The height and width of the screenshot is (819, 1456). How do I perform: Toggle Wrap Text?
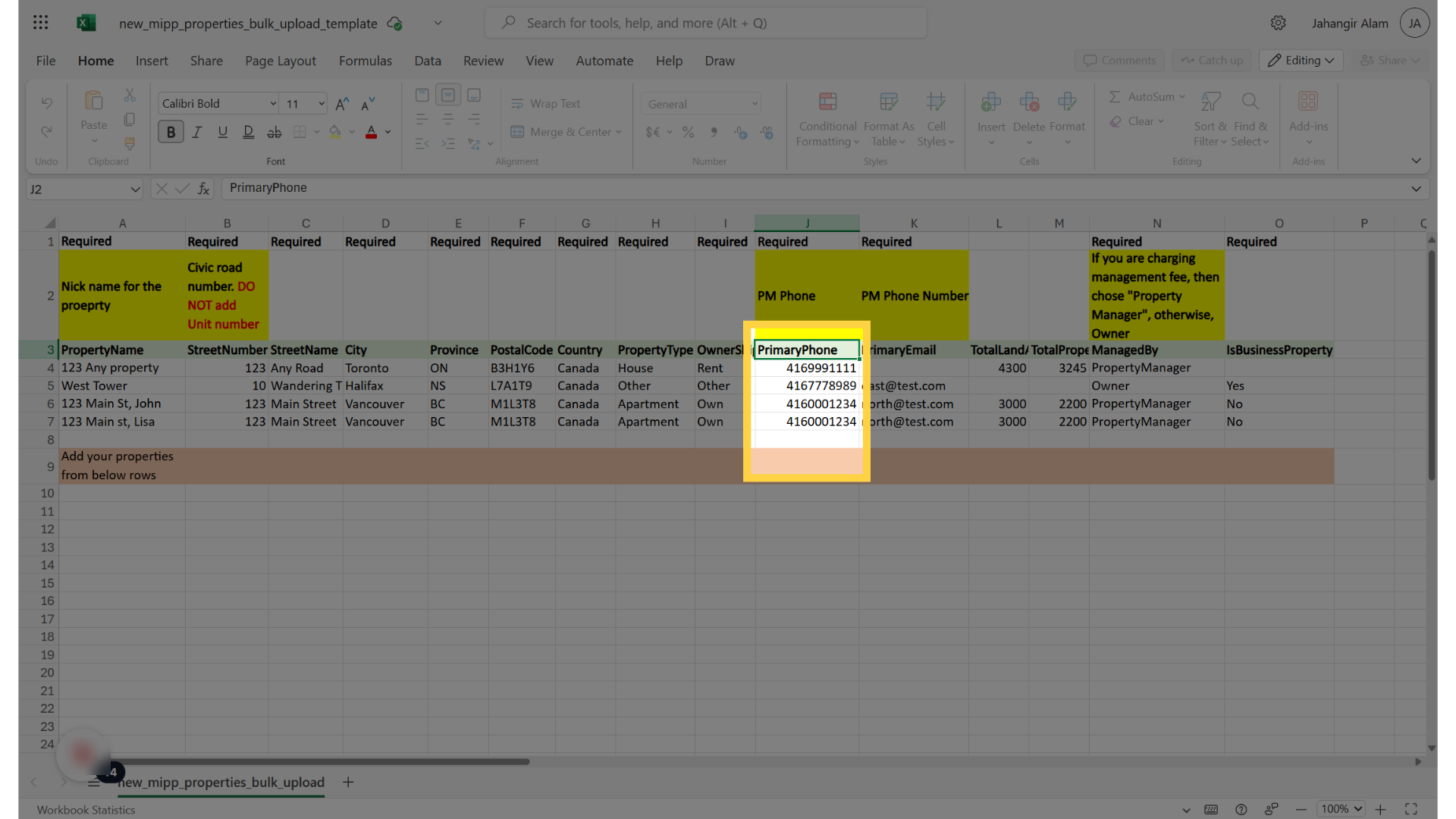coord(545,104)
